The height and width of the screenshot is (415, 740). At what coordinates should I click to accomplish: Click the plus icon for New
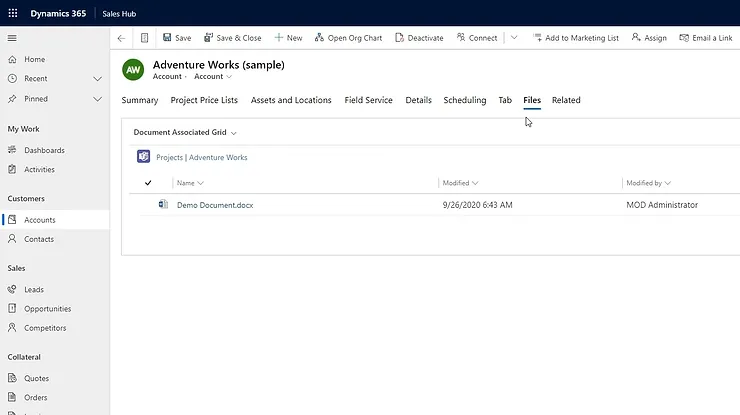pyautogui.click(x=278, y=37)
